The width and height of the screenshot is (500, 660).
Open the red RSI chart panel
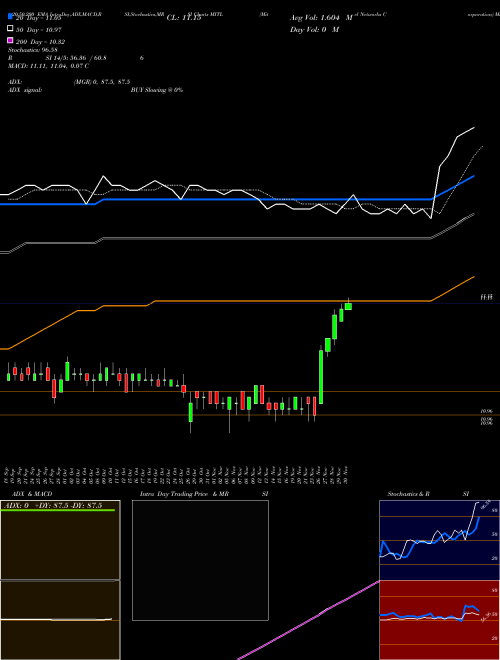click(x=439, y=620)
